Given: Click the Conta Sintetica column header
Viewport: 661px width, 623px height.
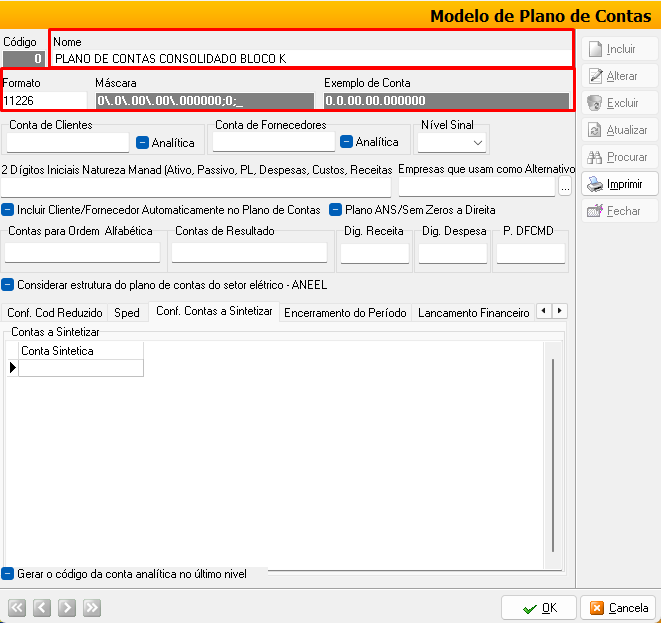Looking at the screenshot, I should [81, 351].
